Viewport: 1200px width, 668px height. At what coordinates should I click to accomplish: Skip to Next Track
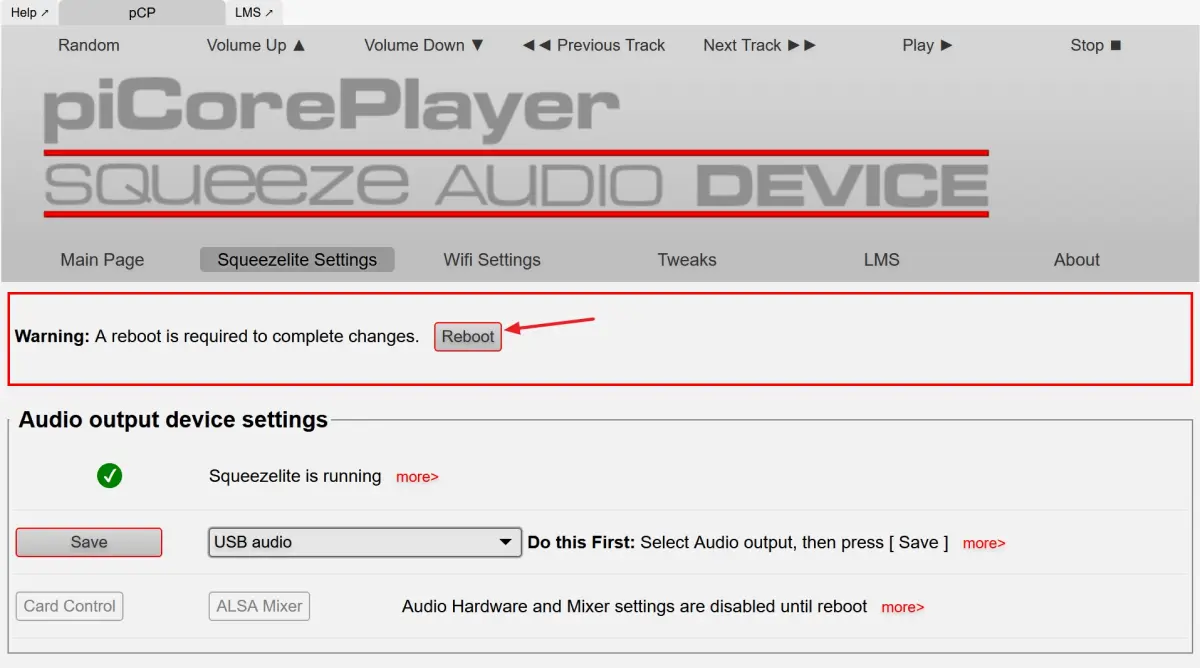[760, 45]
